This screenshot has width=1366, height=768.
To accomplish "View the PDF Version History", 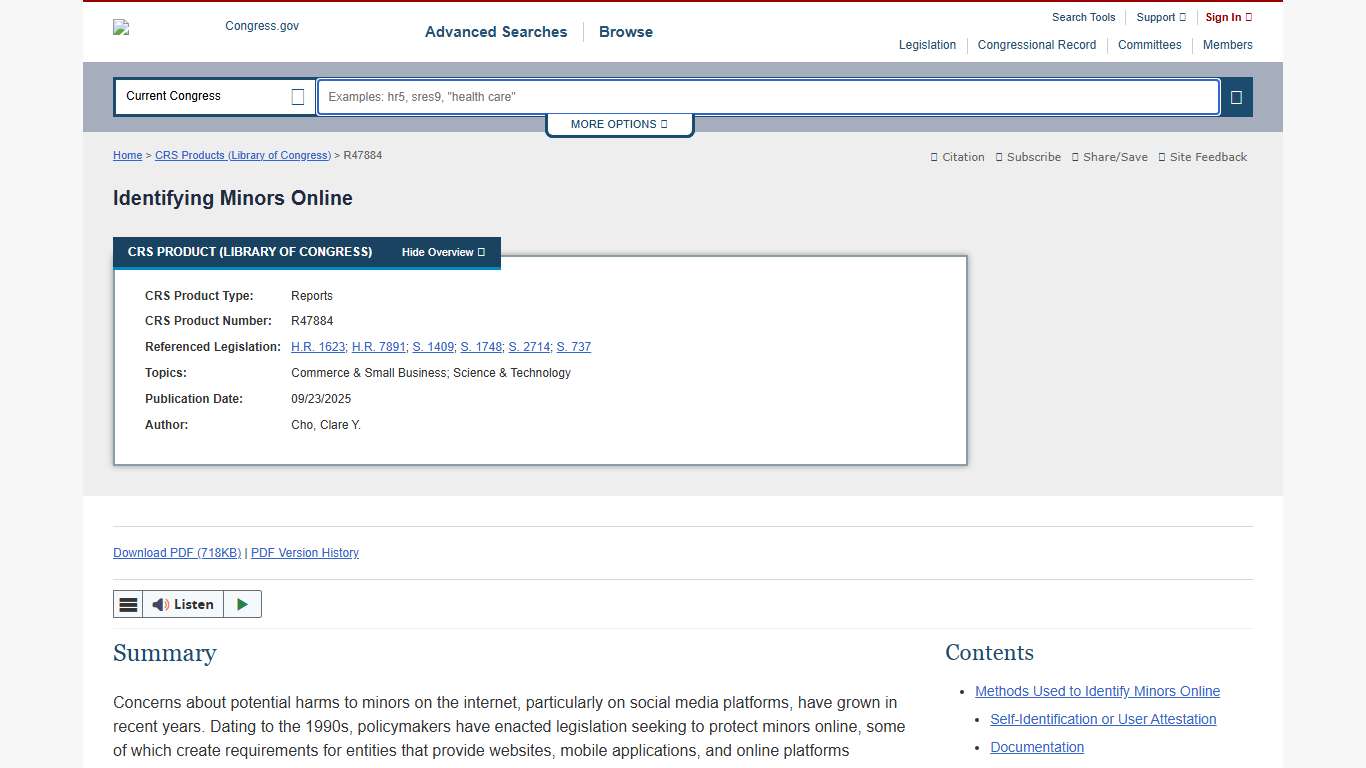I will click(304, 552).
